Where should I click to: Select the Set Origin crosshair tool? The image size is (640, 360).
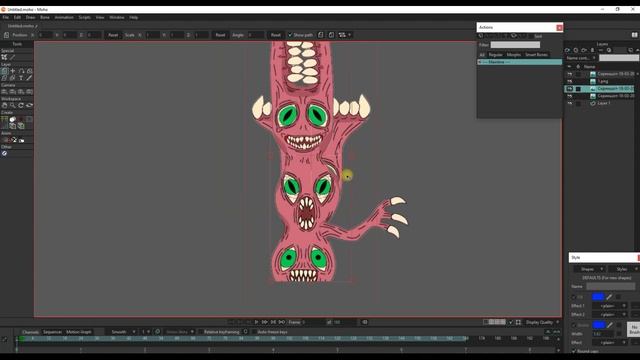tap(13, 71)
